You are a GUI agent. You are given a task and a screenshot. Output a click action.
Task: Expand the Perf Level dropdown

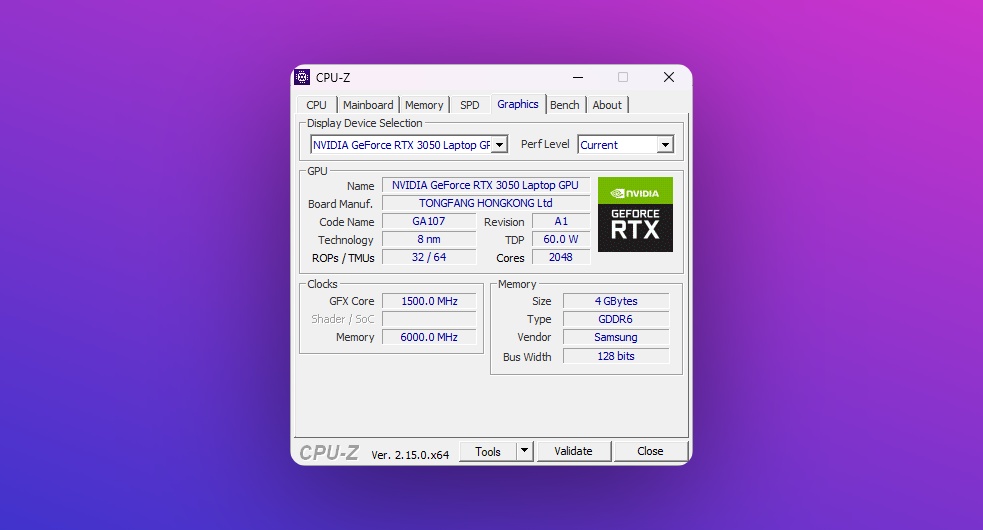[665, 145]
